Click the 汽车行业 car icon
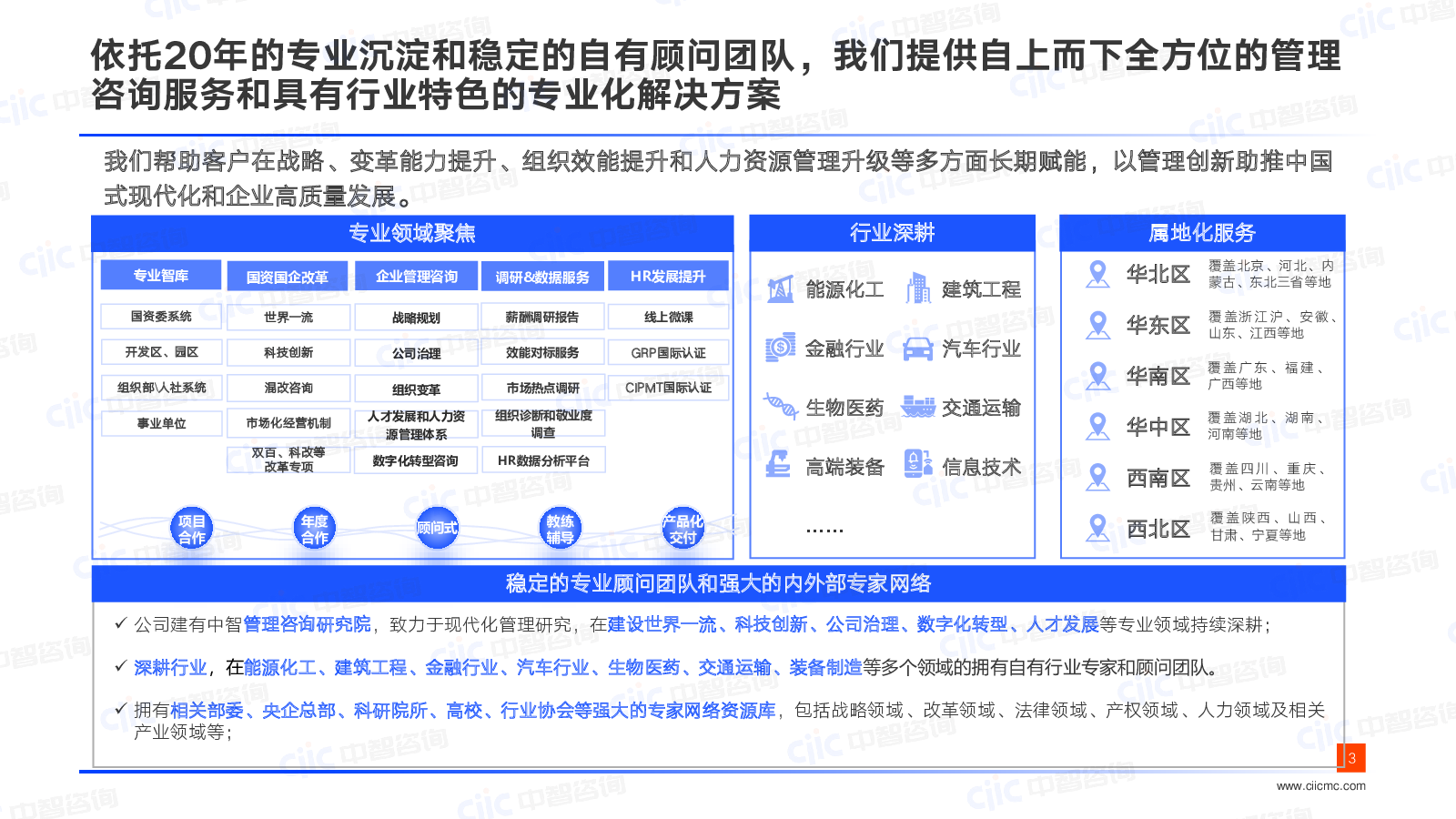 918,349
